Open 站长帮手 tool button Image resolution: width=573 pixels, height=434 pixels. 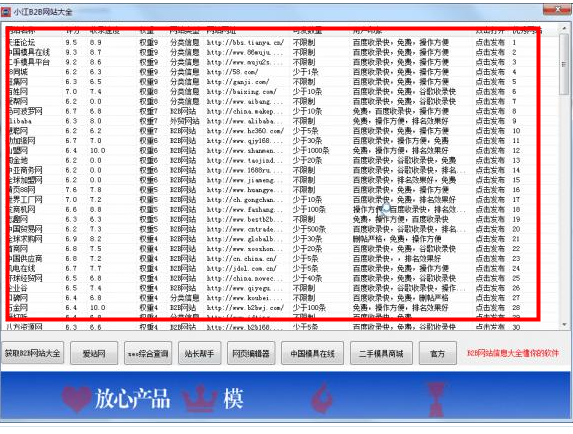tap(199, 353)
